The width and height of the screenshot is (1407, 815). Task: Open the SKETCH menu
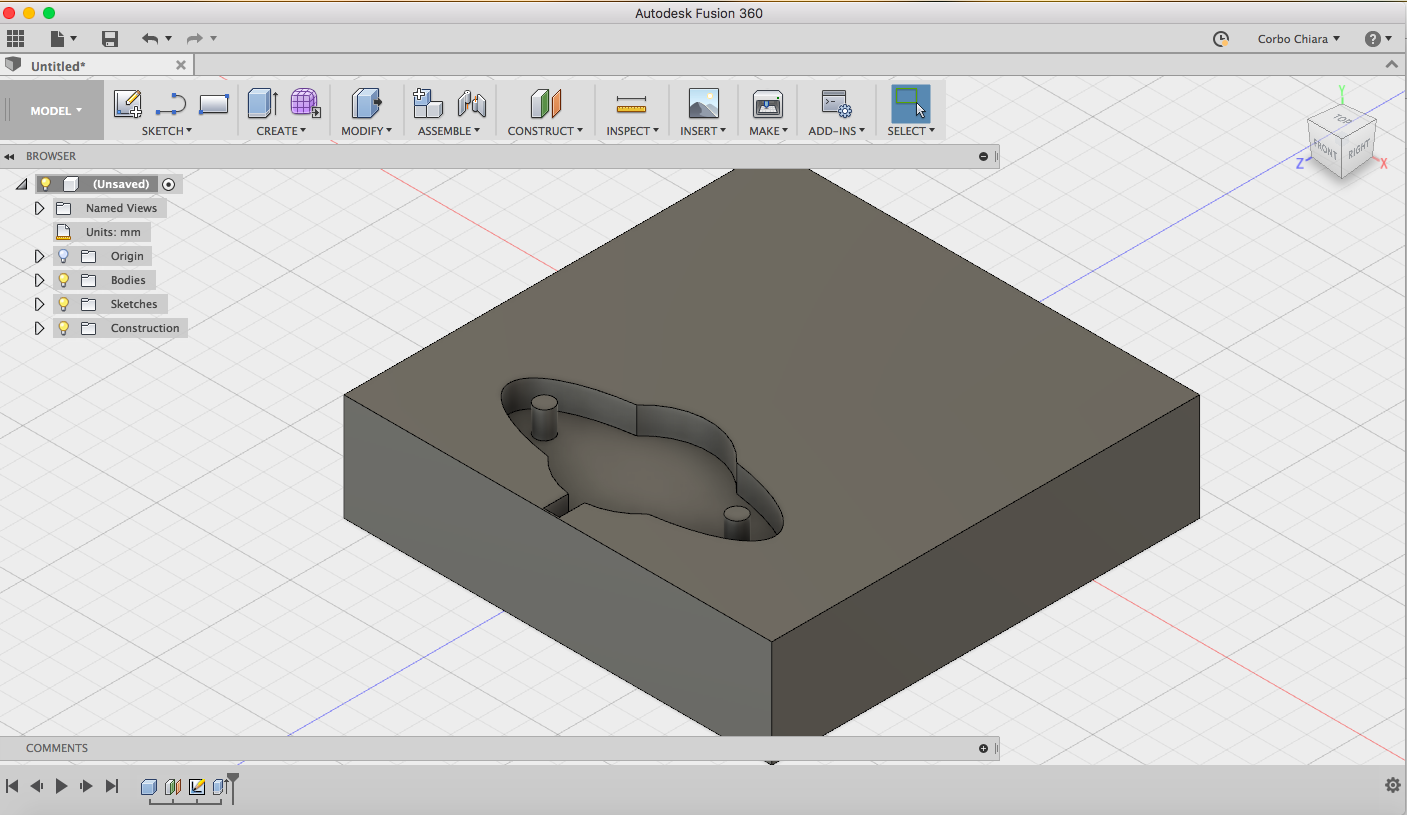click(x=166, y=131)
